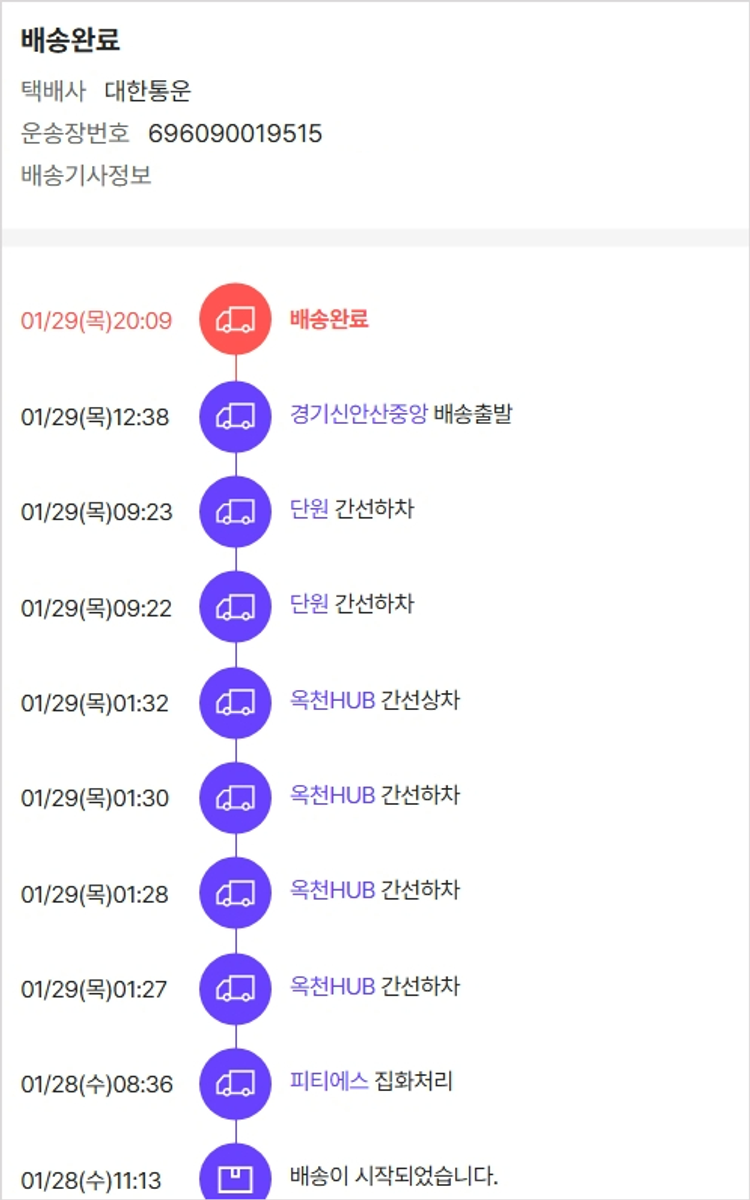Image resolution: width=750 pixels, height=1200 pixels.
Task: Click truck icon beside 01/29 01:27 entry
Action: (235, 988)
